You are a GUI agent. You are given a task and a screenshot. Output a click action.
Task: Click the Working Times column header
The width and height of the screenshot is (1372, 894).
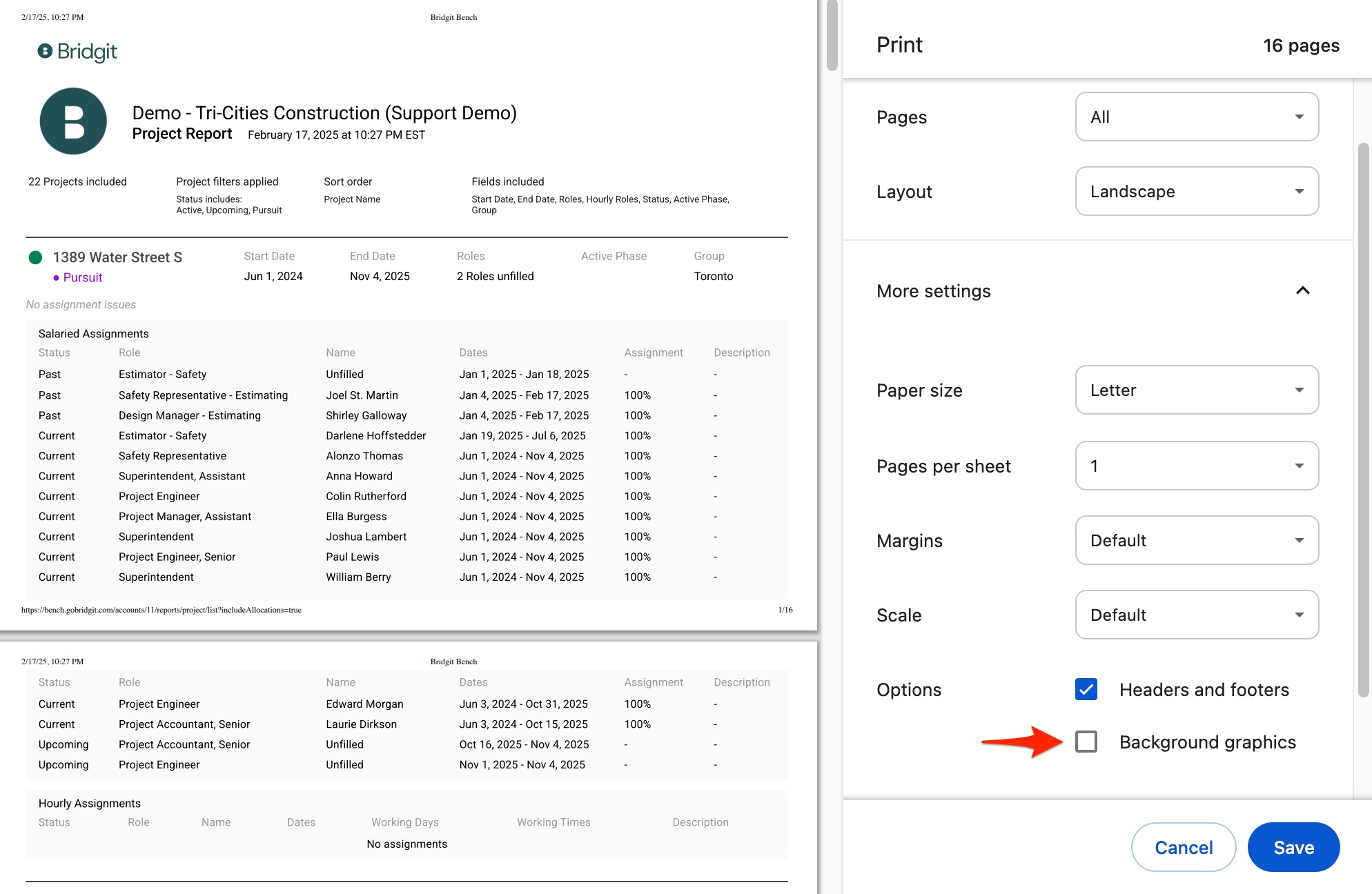tap(553, 822)
